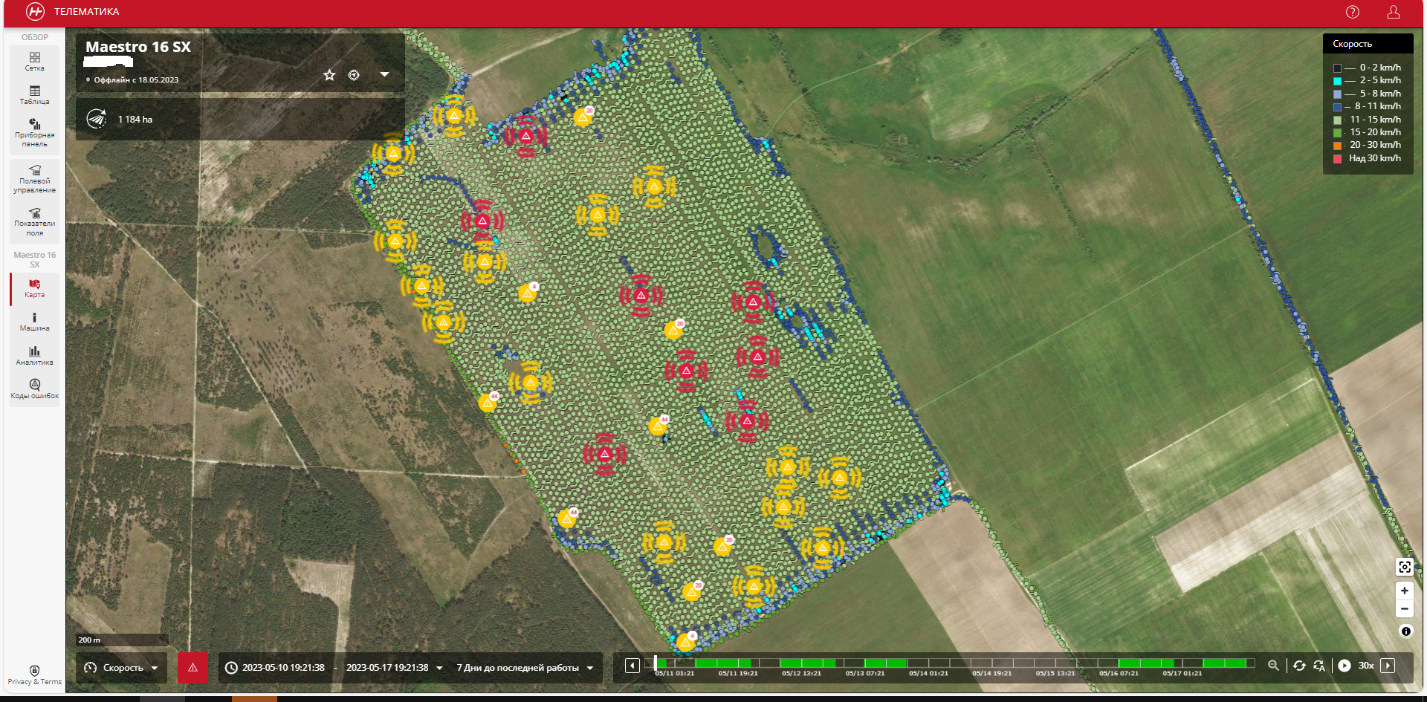1427x702 pixels.
Task: Click the 05/16 07:21 timeline label
Action: (x=1119, y=673)
